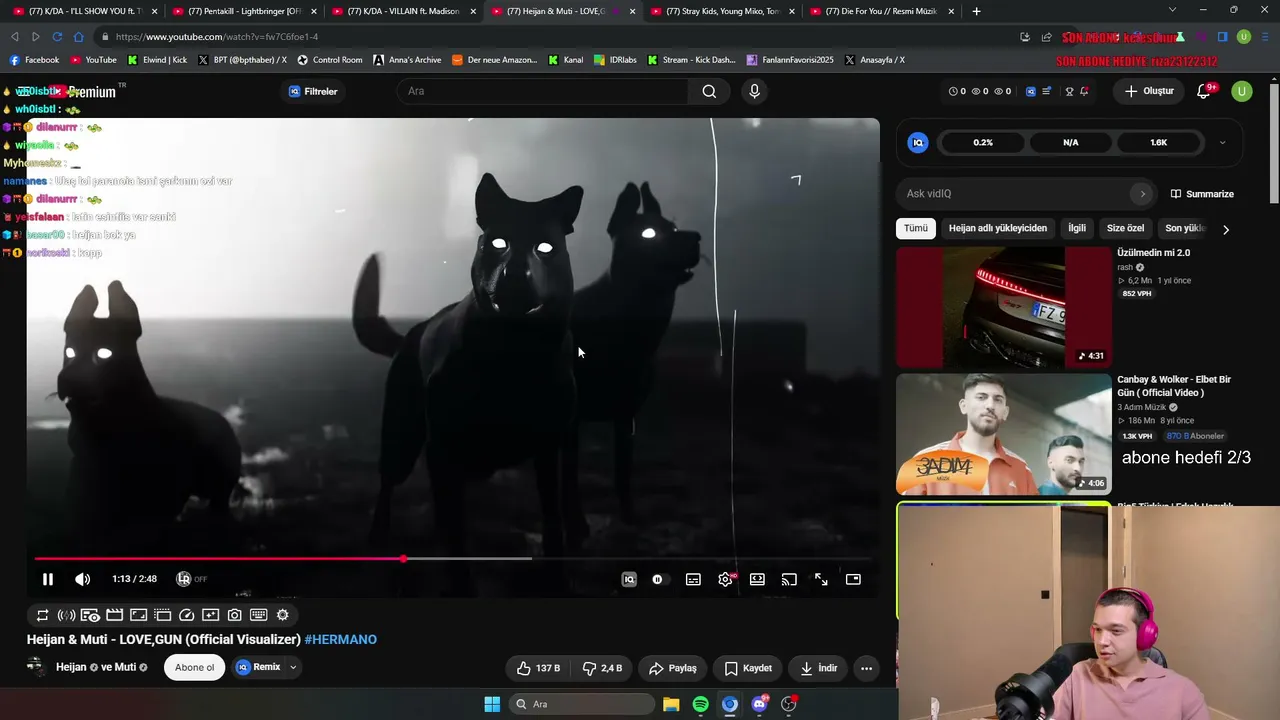Switch to the Die For You tab
The image size is (1280, 720).
click(x=881, y=11)
